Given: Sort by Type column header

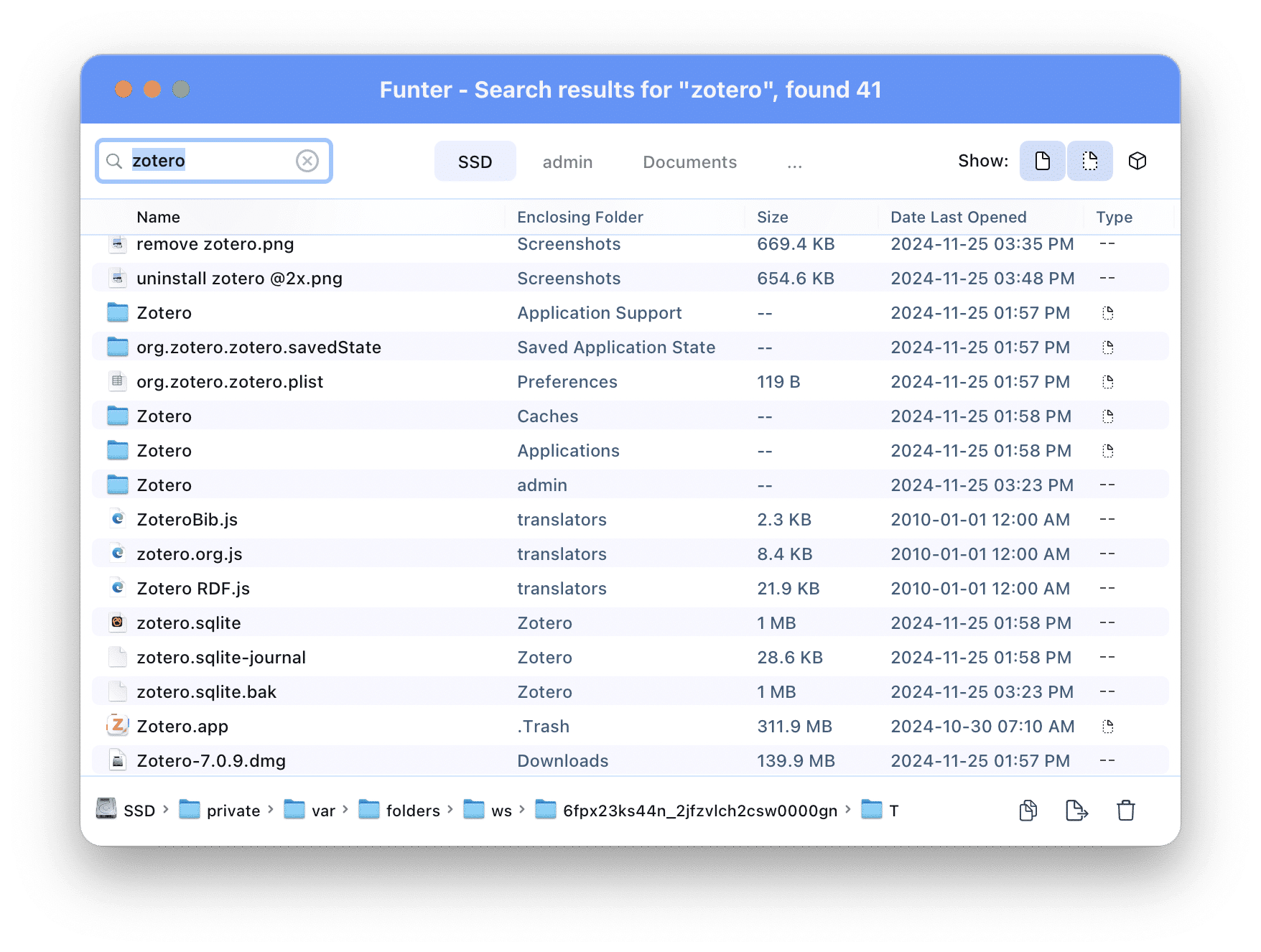Looking at the screenshot, I should (x=1114, y=217).
